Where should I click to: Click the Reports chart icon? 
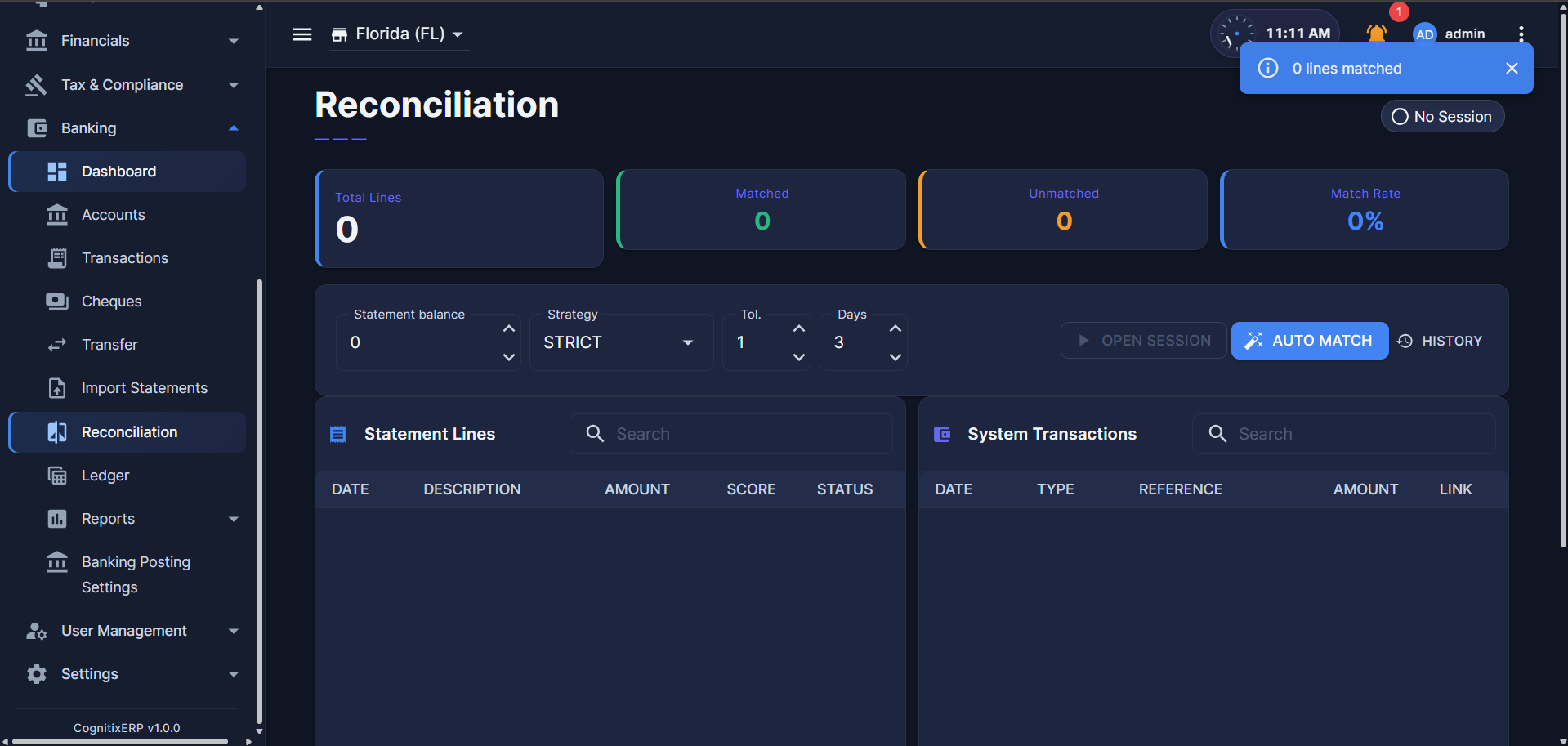57,519
